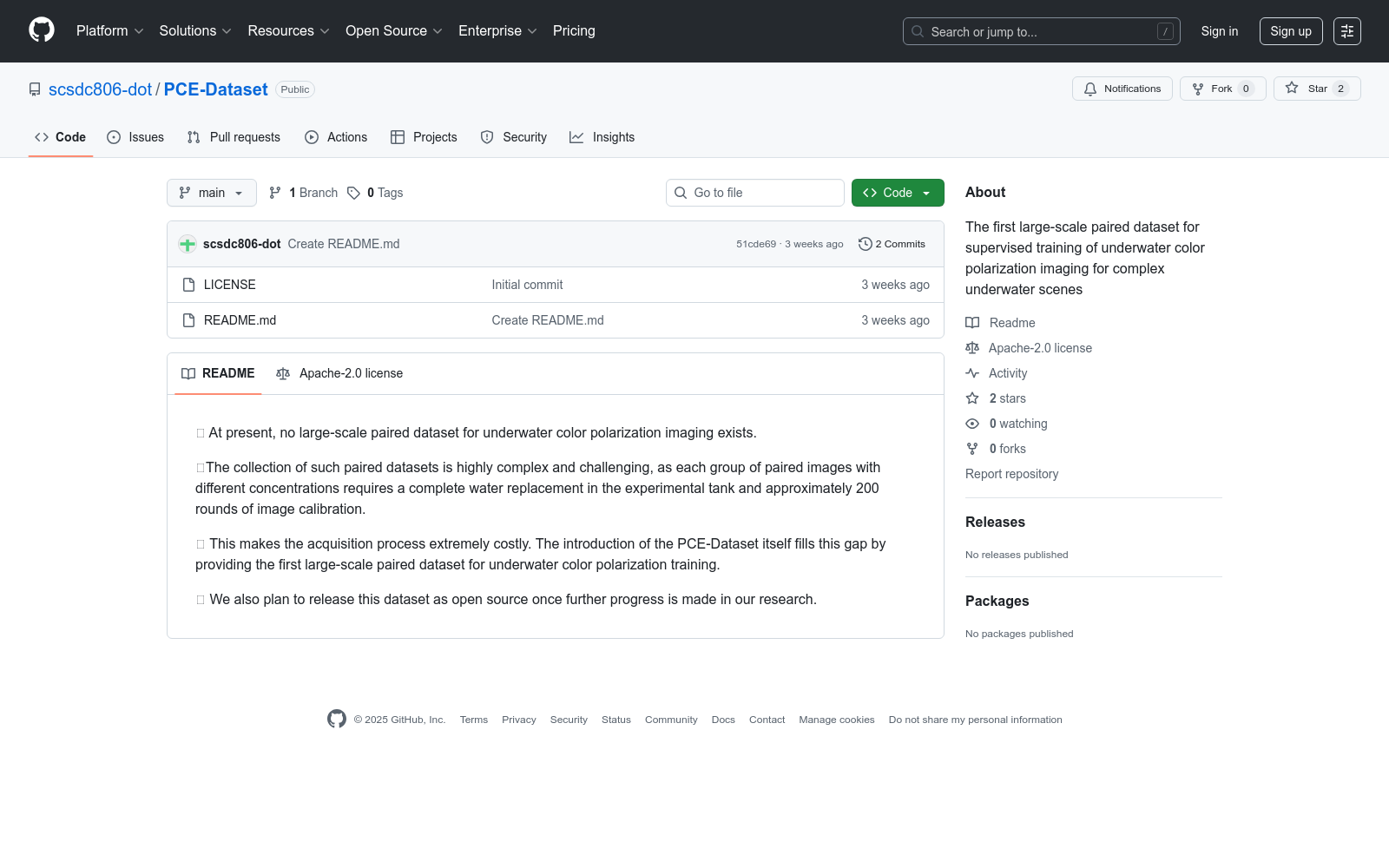Open the 0 forks link

996,449
